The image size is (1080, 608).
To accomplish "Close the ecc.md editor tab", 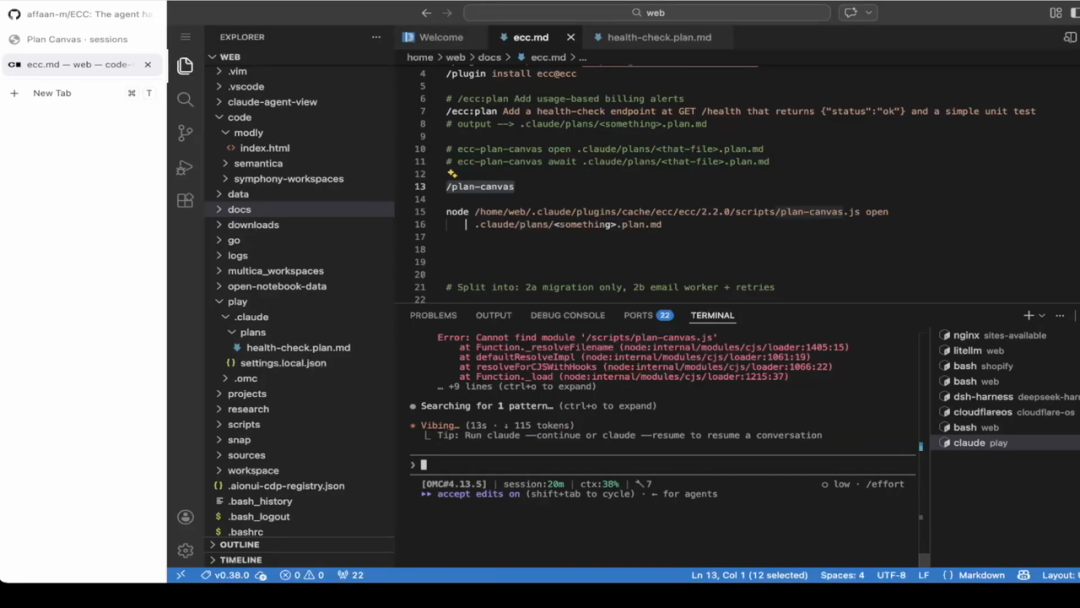I will (570, 37).
